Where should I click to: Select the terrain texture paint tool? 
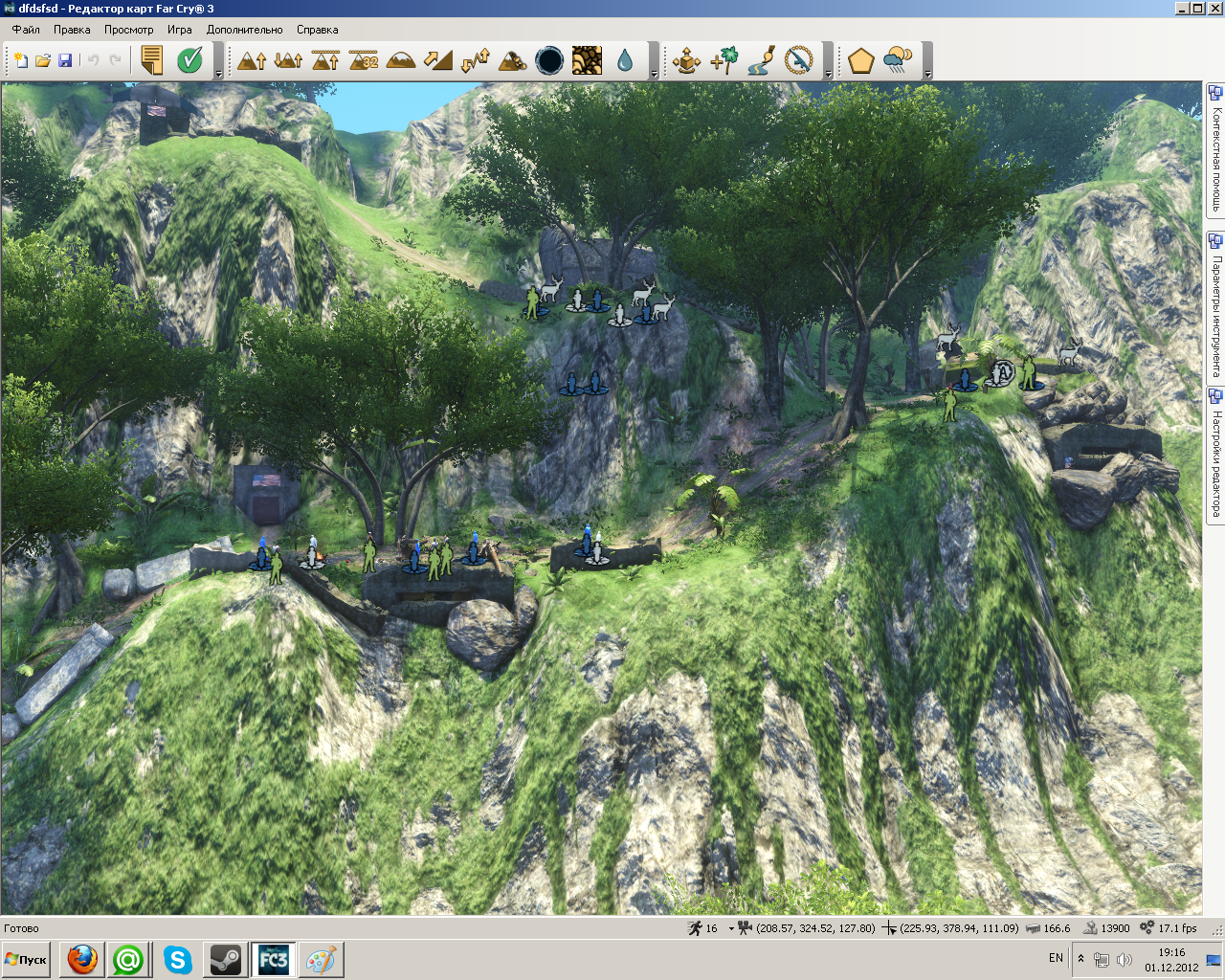587,60
